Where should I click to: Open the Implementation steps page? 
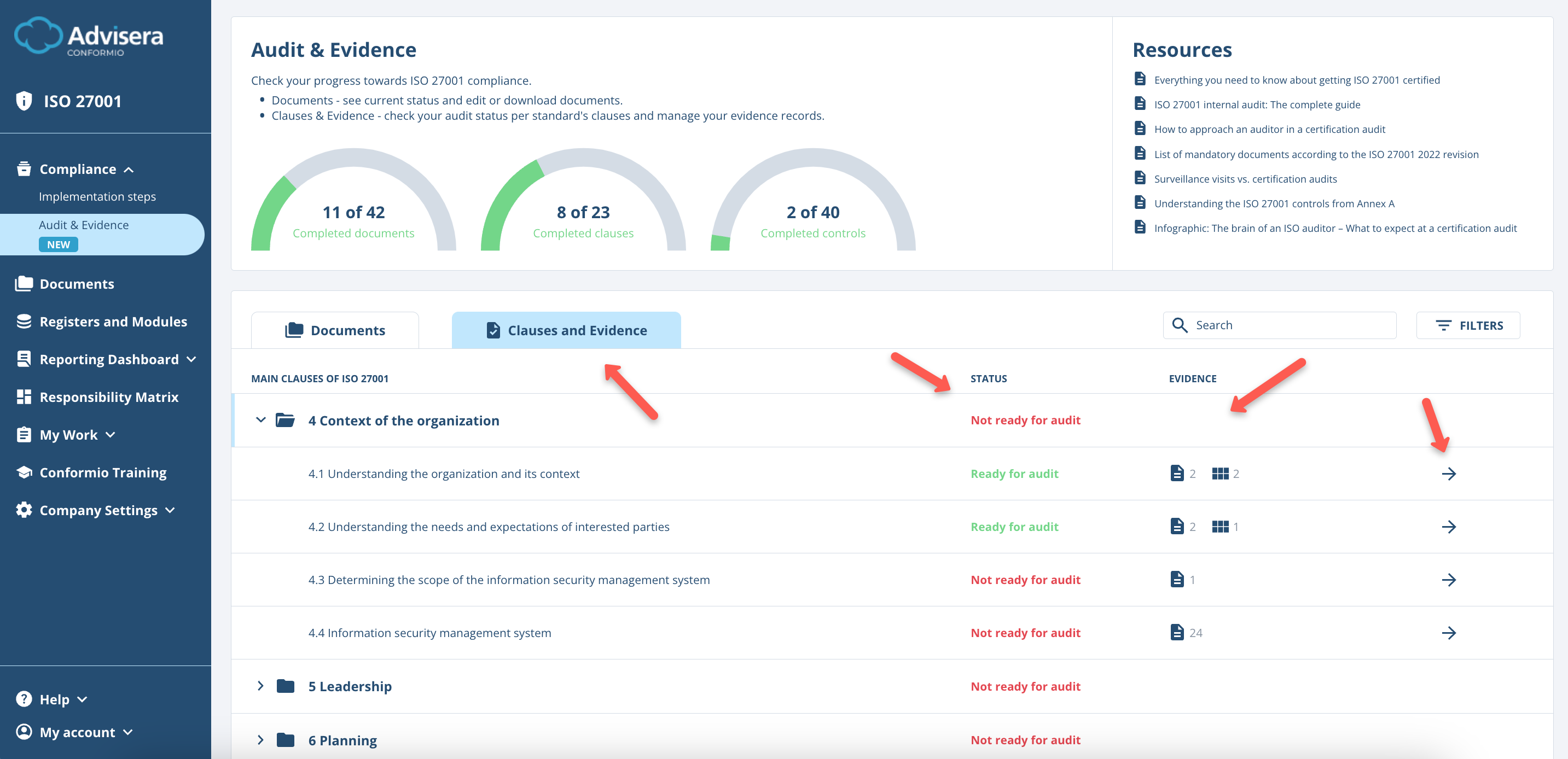coord(97,196)
